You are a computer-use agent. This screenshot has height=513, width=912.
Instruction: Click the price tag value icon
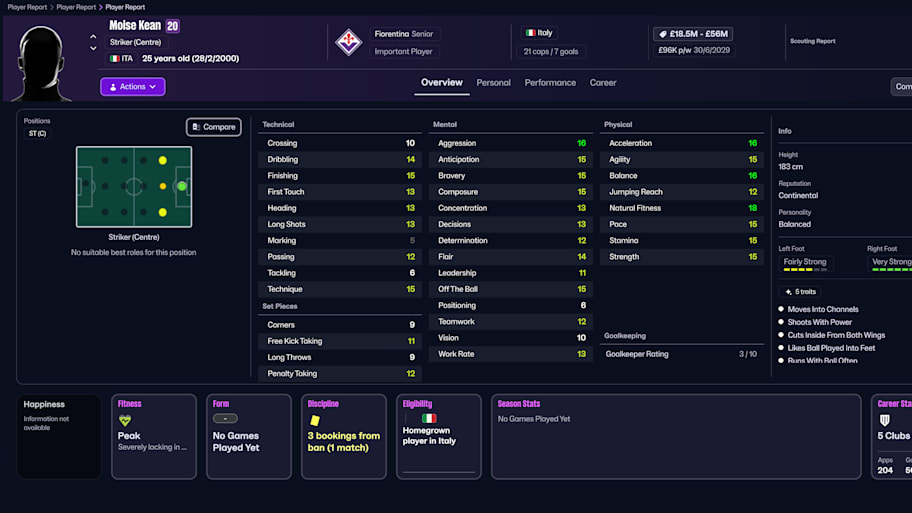click(662, 34)
